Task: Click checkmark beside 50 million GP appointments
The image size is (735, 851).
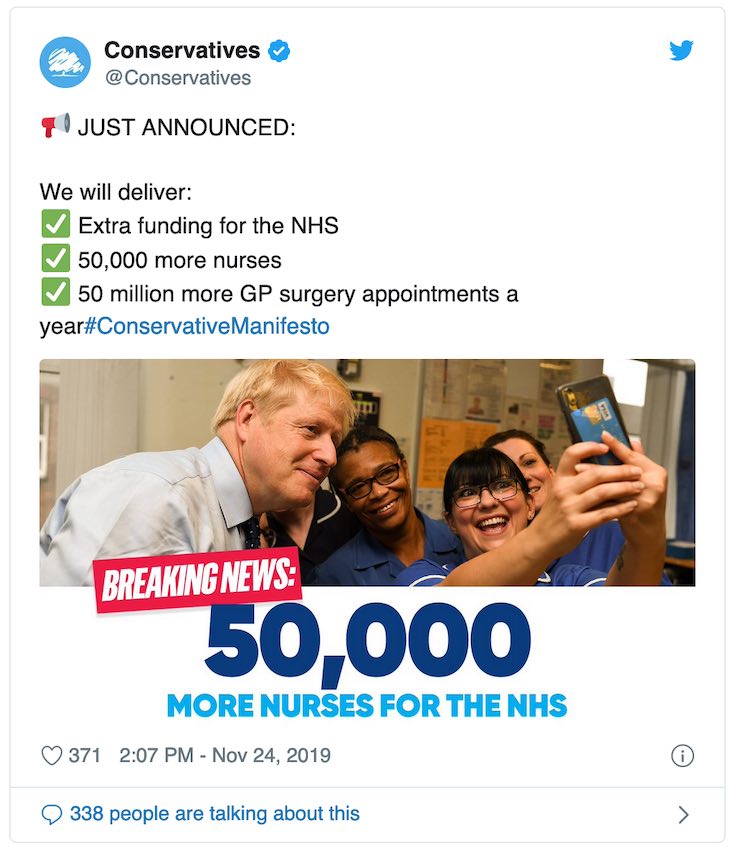Action: click(54, 294)
